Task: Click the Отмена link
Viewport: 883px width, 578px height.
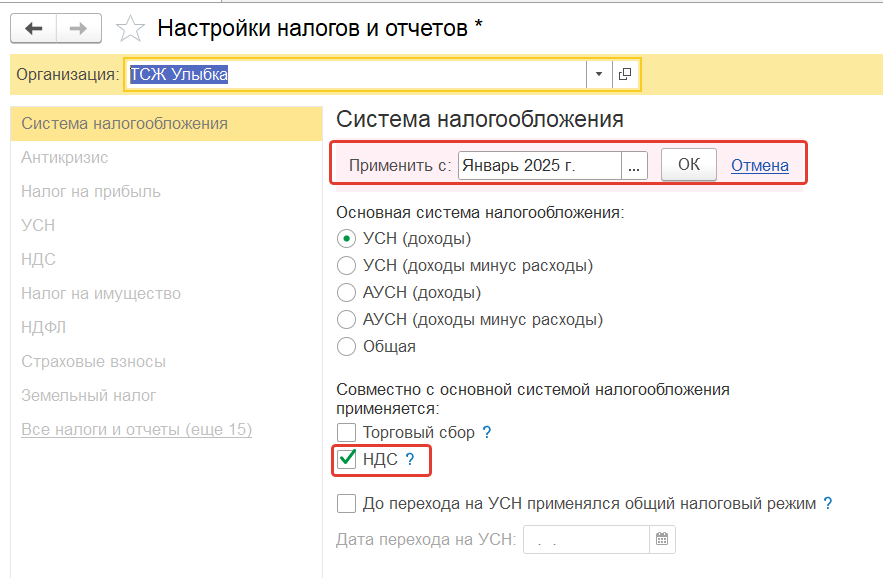Action: (759, 165)
